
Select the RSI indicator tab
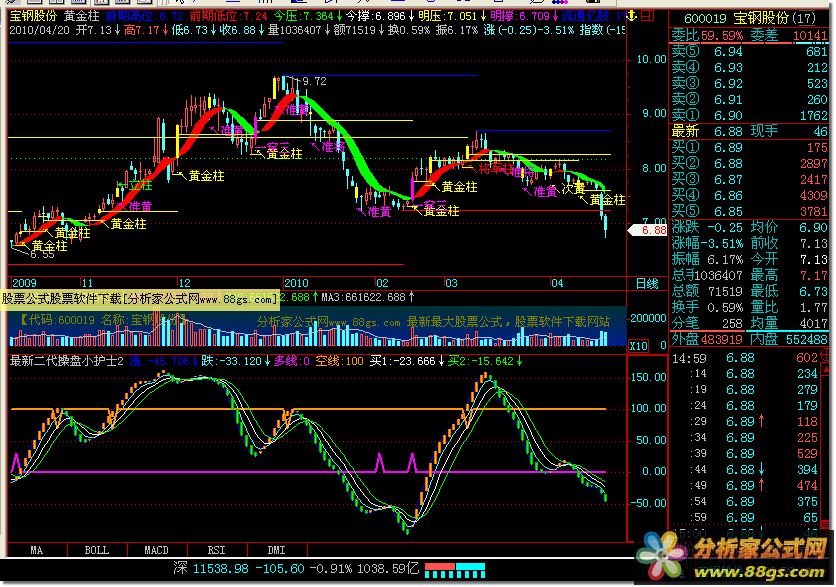coord(216,549)
